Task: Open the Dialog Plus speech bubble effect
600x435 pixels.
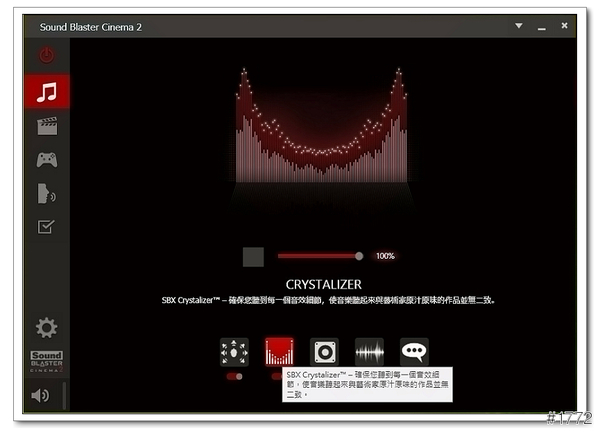Action: tap(414, 352)
